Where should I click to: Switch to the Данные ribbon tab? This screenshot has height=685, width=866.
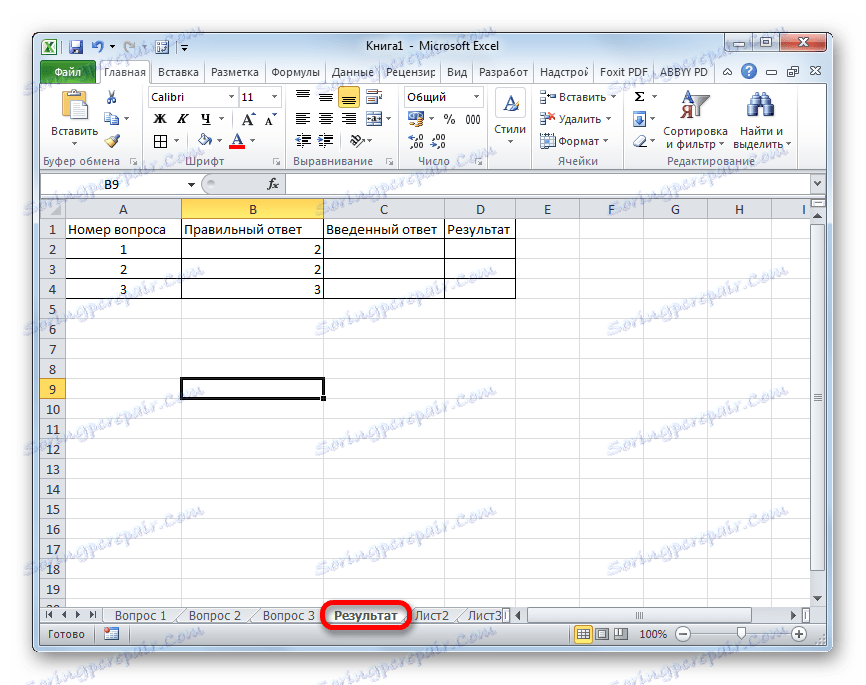coord(352,72)
